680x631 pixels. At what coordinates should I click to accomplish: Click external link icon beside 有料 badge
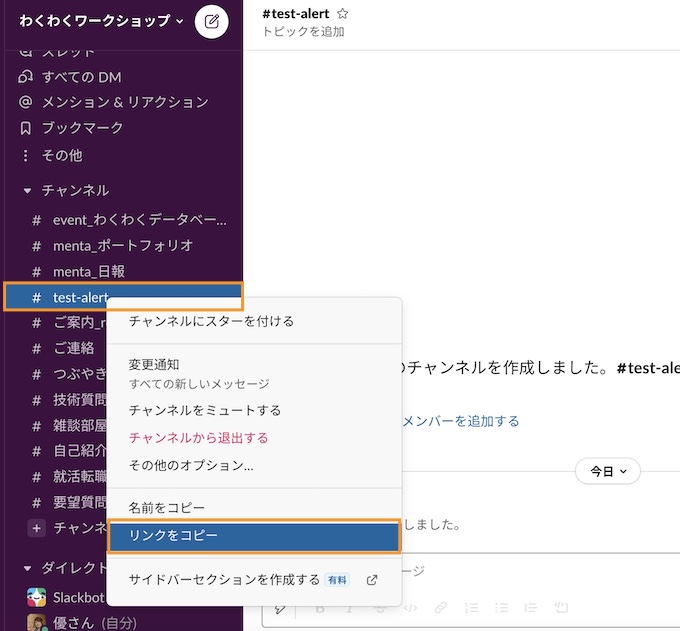372,580
